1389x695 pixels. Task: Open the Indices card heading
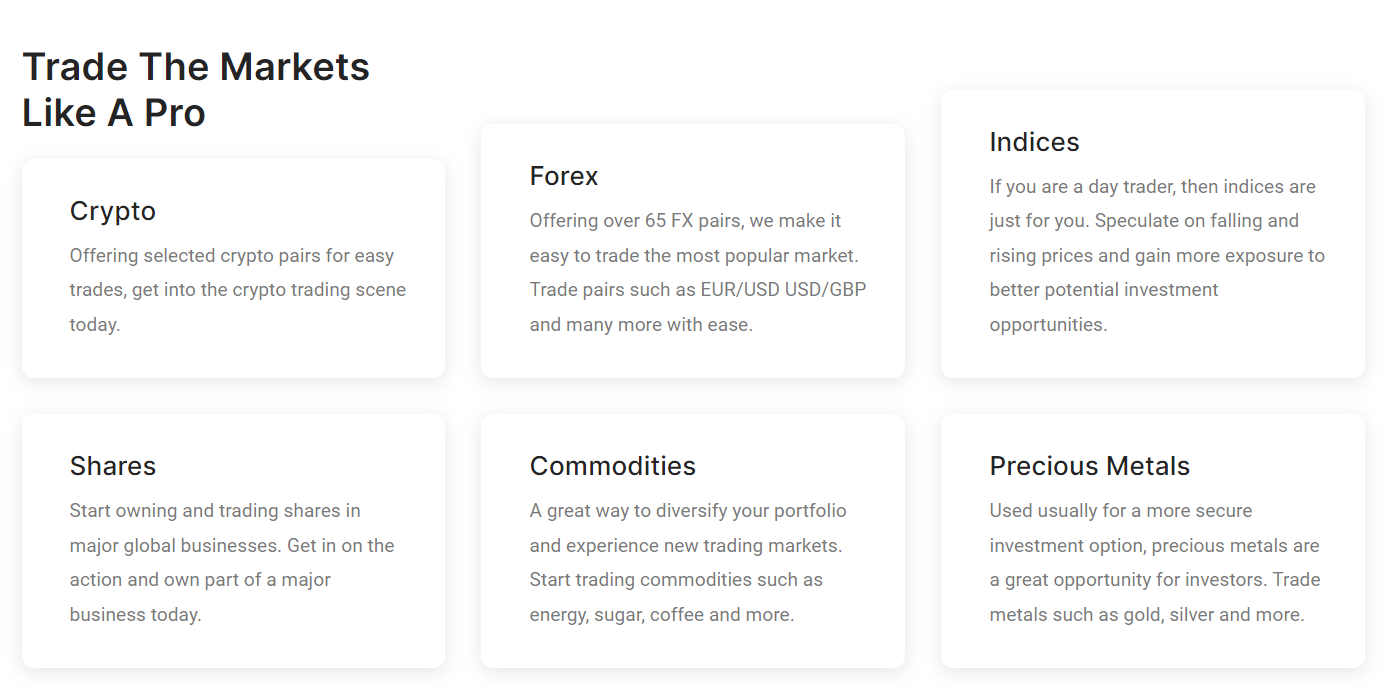click(x=1034, y=142)
